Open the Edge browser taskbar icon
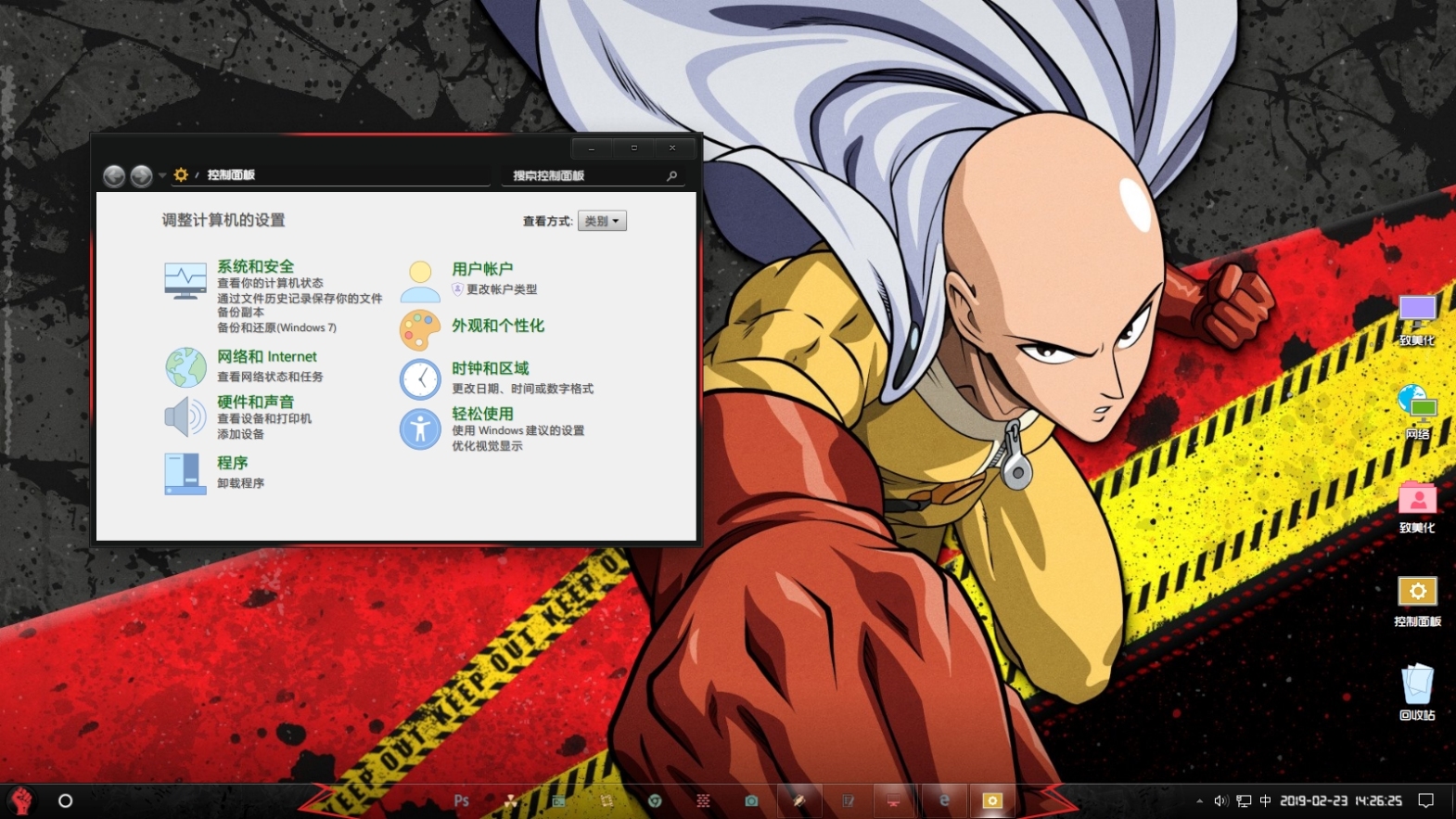Viewport: 1456px width, 819px height. coord(944,800)
